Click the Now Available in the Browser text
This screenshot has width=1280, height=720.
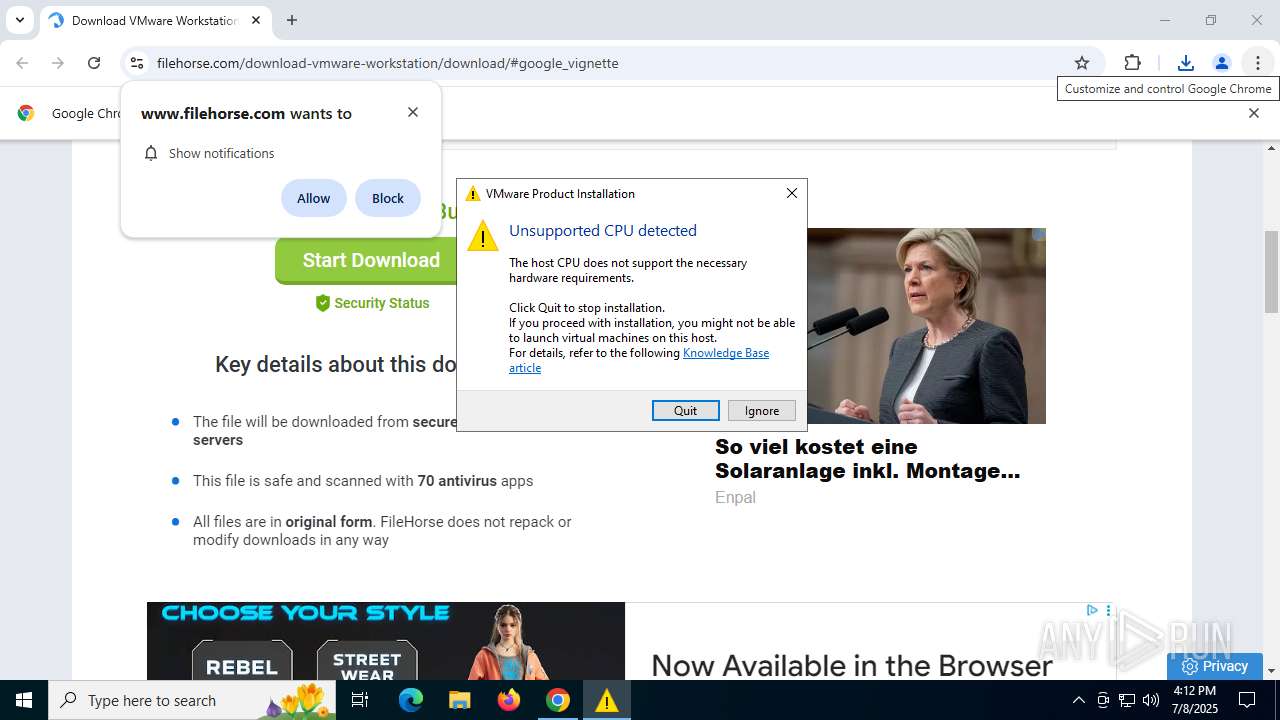(852, 665)
